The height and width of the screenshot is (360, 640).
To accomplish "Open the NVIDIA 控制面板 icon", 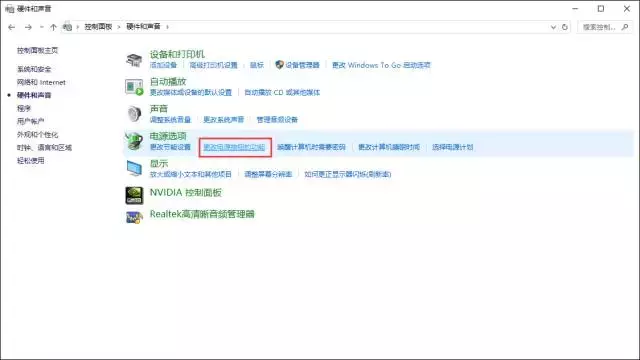I will (134, 195).
